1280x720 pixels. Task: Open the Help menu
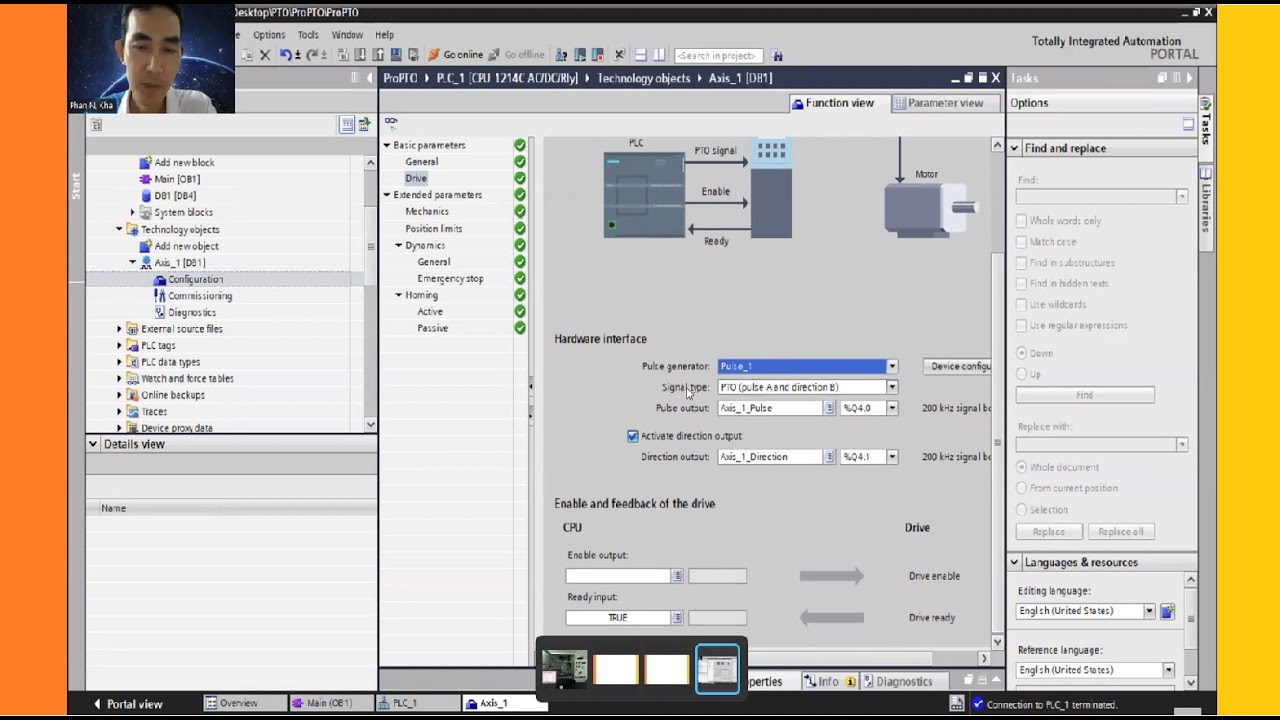384,35
